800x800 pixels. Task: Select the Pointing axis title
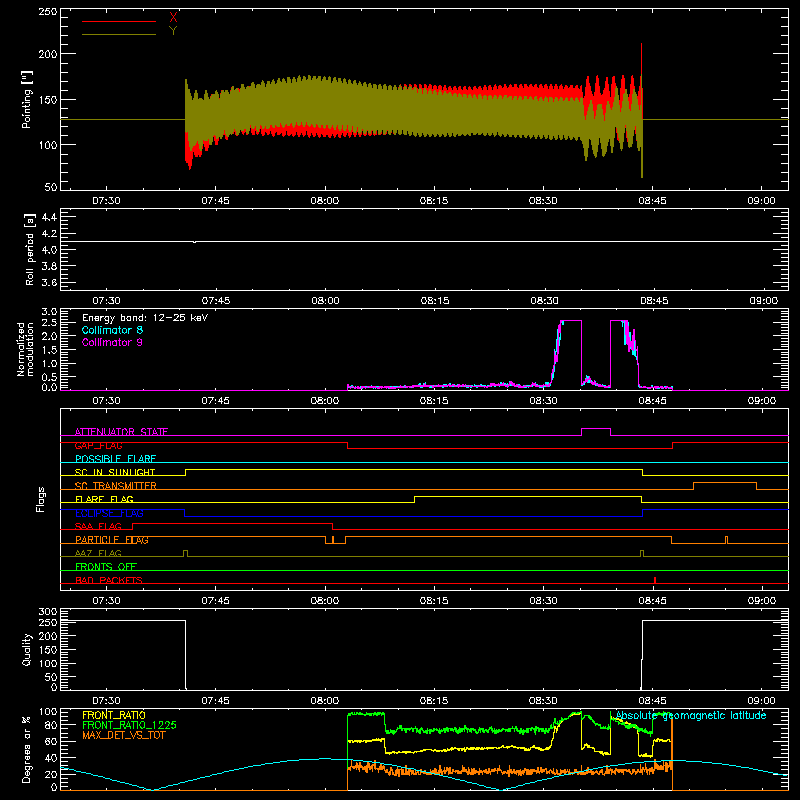pyautogui.click(x=27, y=100)
